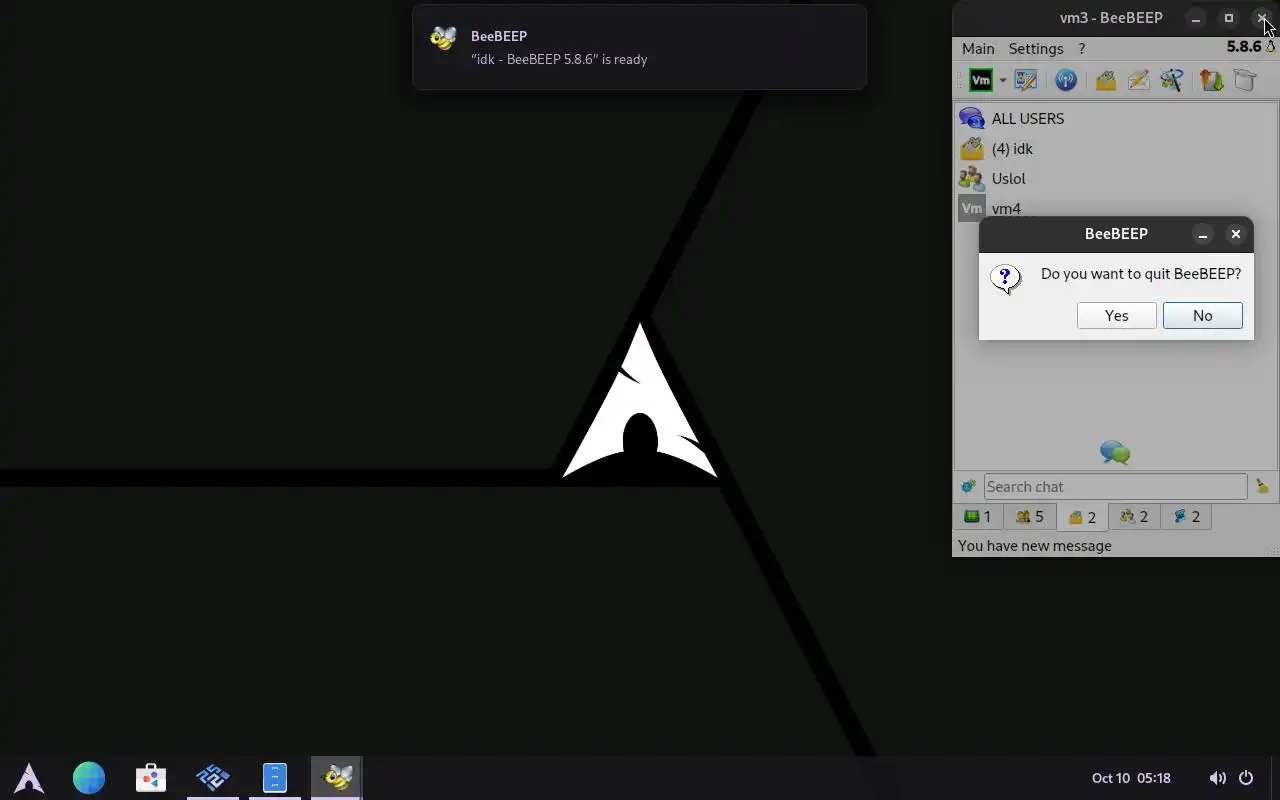Close the BeeBEEP quit dialog
The height and width of the screenshot is (800, 1280).
pyautogui.click(x=1236, y=234)
